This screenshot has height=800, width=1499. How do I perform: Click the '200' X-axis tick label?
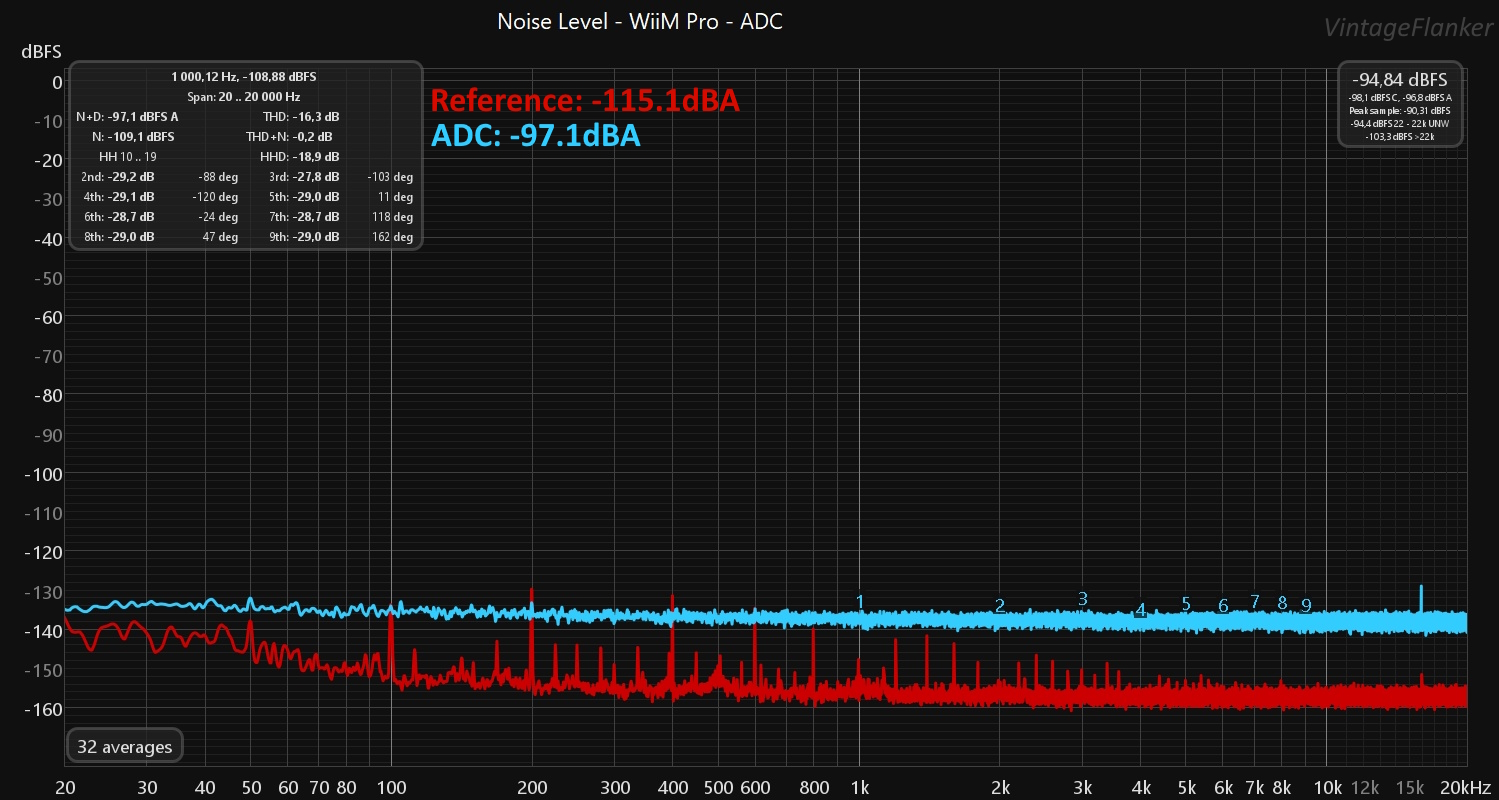point(532,786)
